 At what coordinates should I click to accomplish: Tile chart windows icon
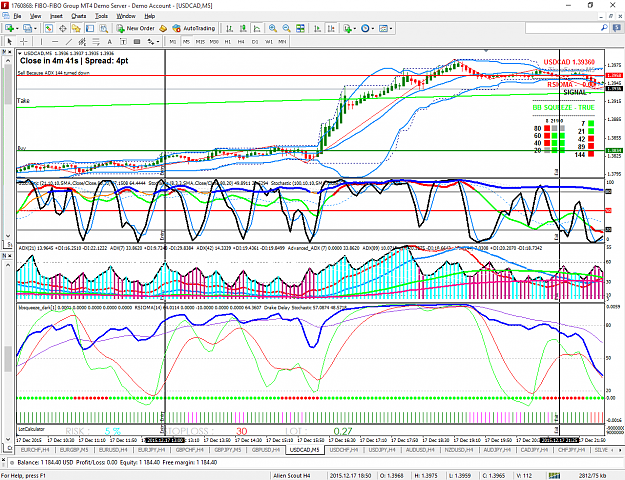coord(300,28)
